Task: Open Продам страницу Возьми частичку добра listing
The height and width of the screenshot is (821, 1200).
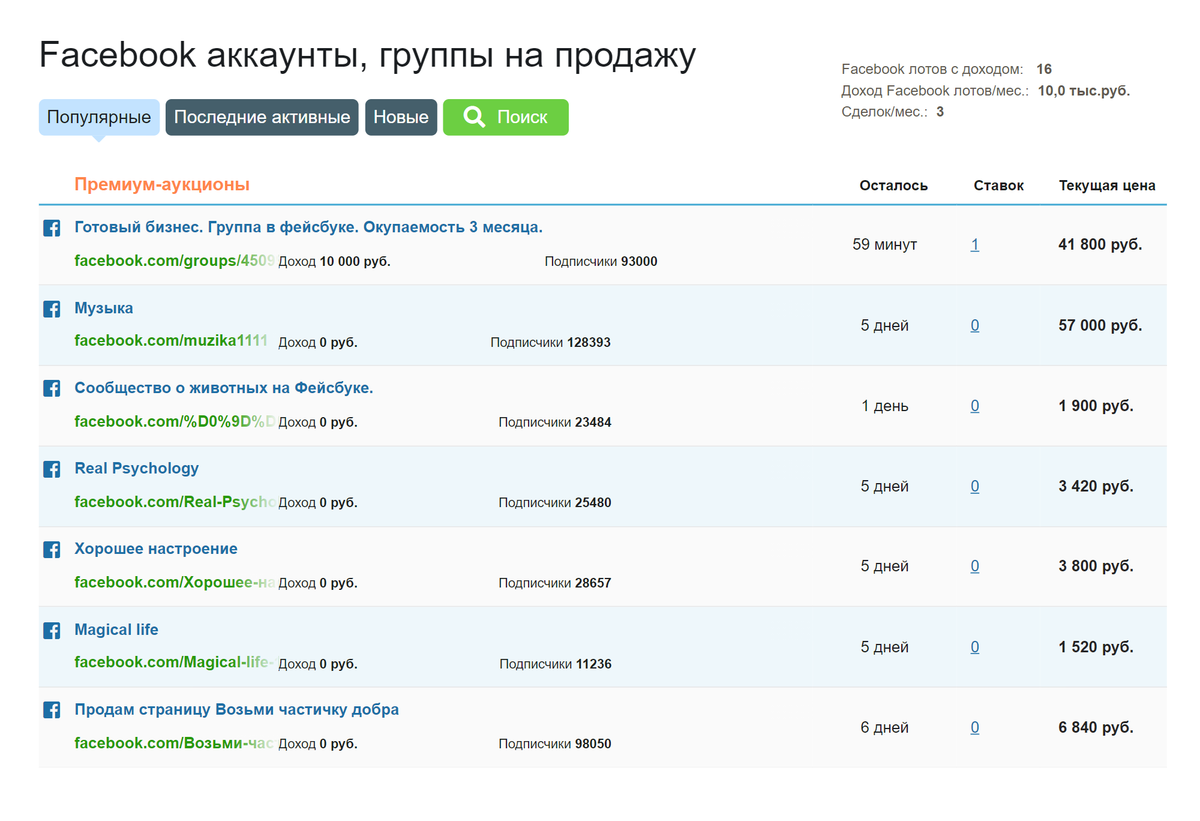Action: tap(236, 710)
